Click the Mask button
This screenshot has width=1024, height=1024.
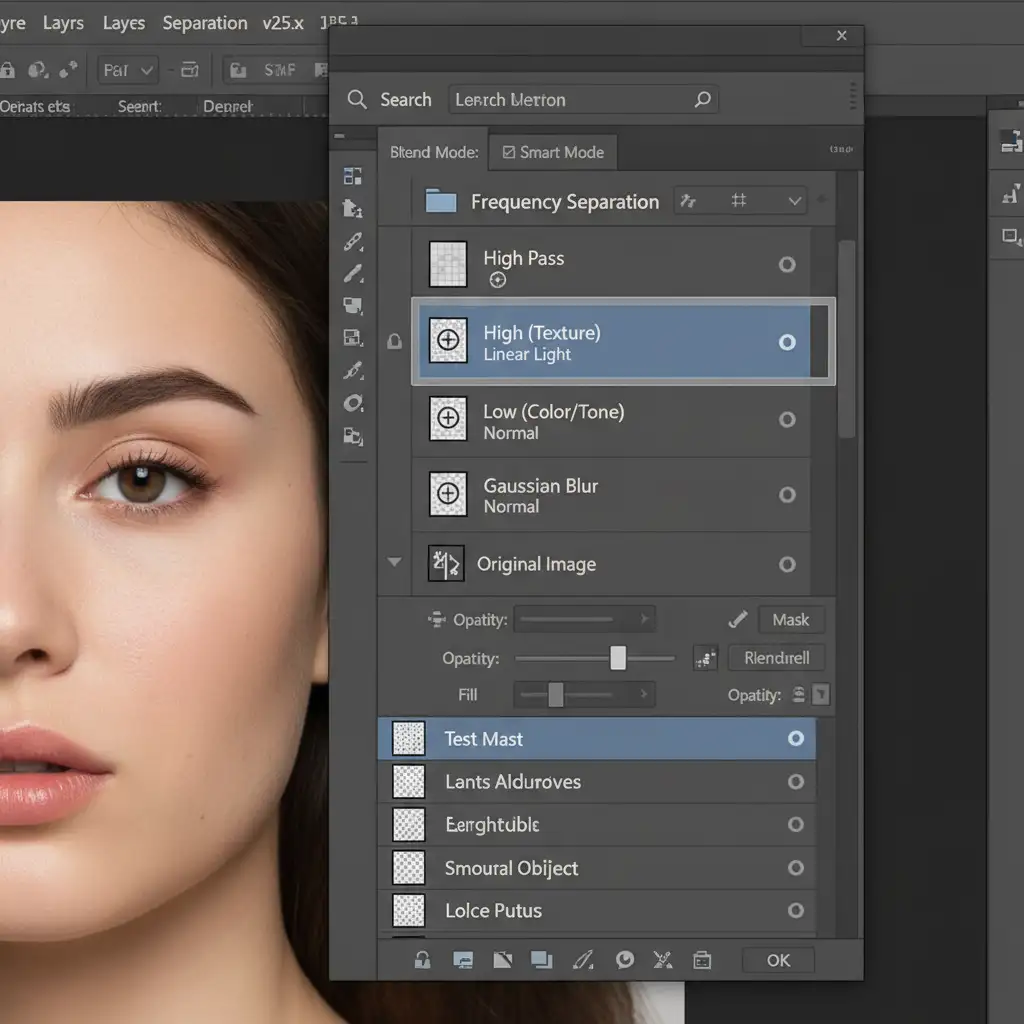point(790,620)
